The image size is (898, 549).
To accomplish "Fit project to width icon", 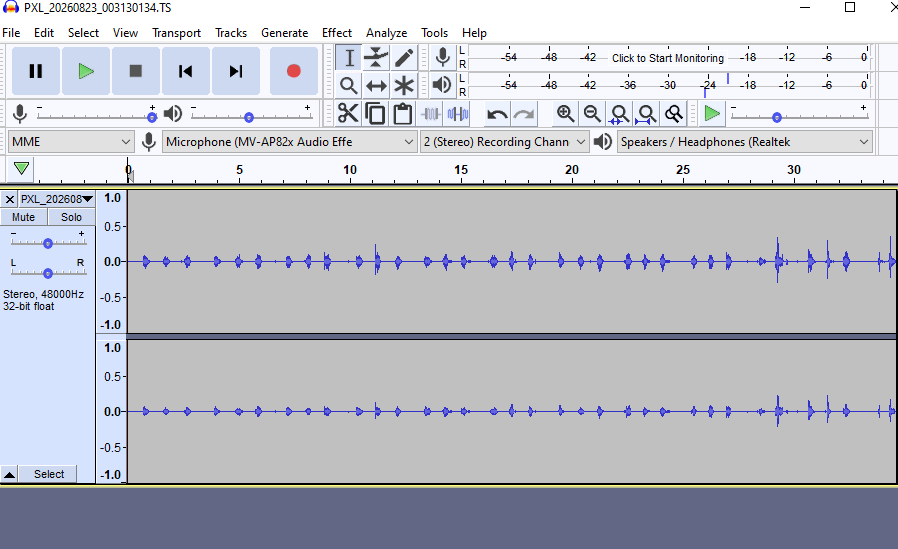I will click(x=647, y=113).
